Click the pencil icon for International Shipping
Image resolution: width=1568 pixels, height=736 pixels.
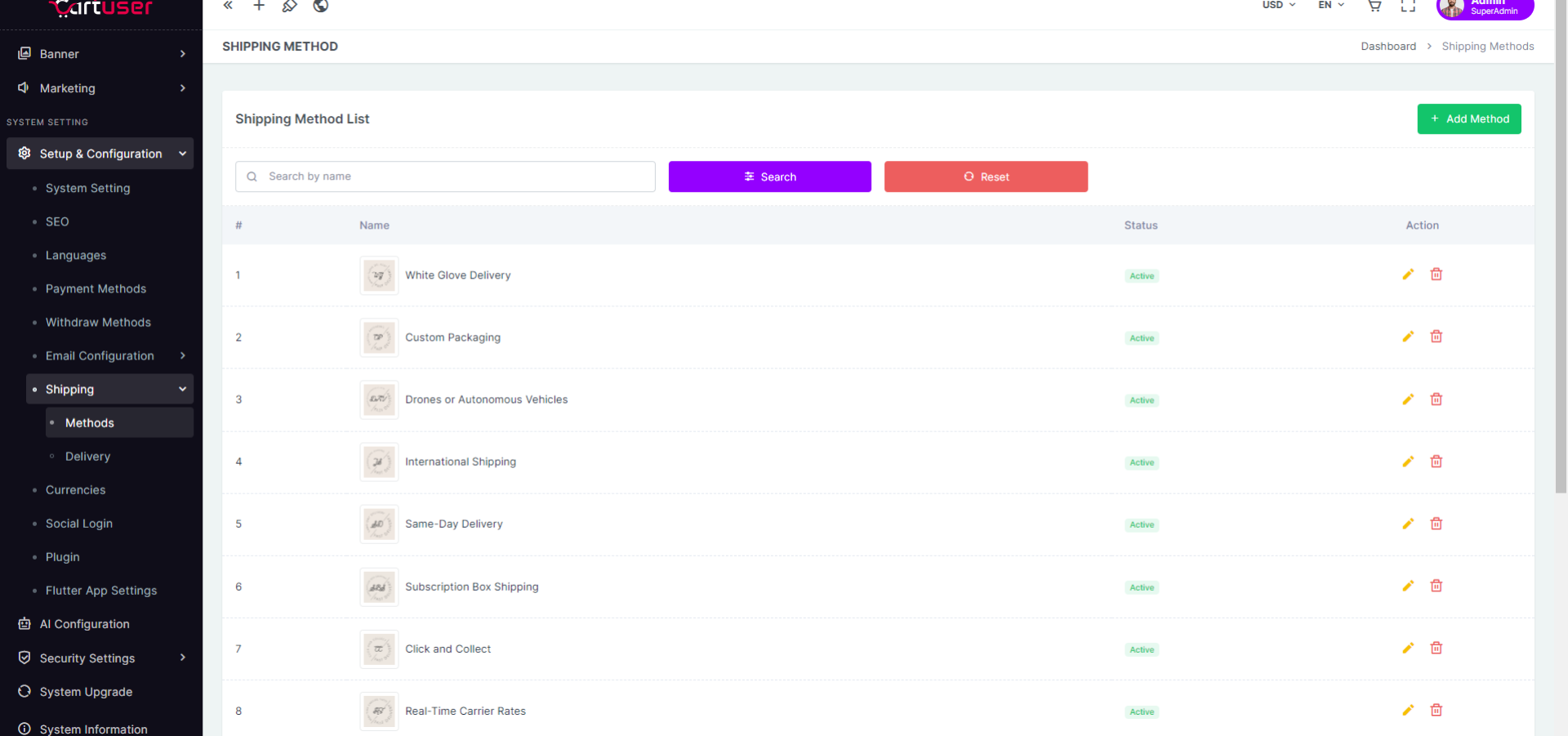tap(1408, 462)
